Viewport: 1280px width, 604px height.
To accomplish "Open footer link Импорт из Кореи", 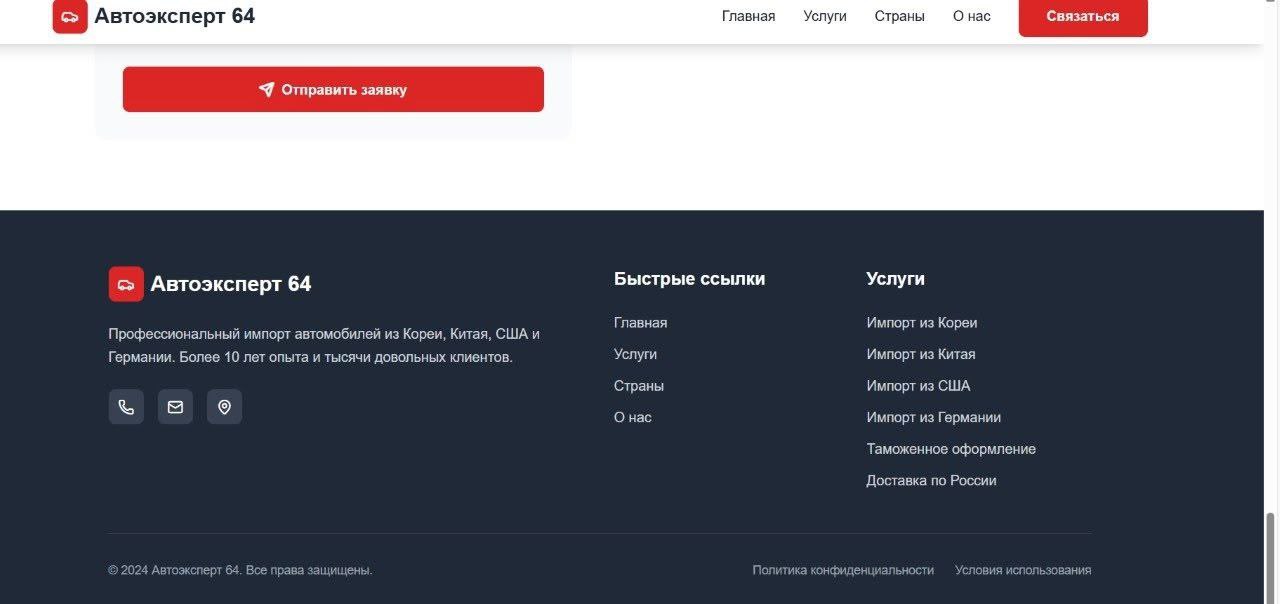I will pyautogui.click(x=922, y=323).
